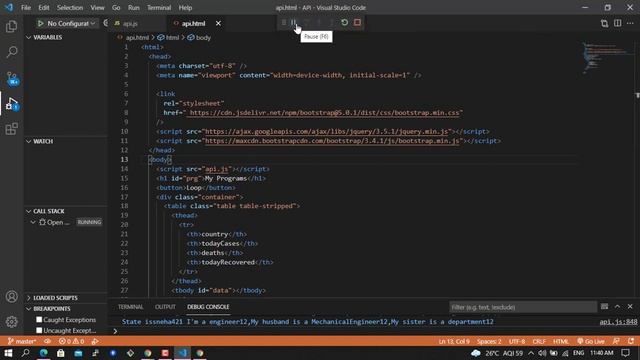The width and height of the screenshot is (640, 360).
Task: Open the Source Control view
Action: [12, 78]
